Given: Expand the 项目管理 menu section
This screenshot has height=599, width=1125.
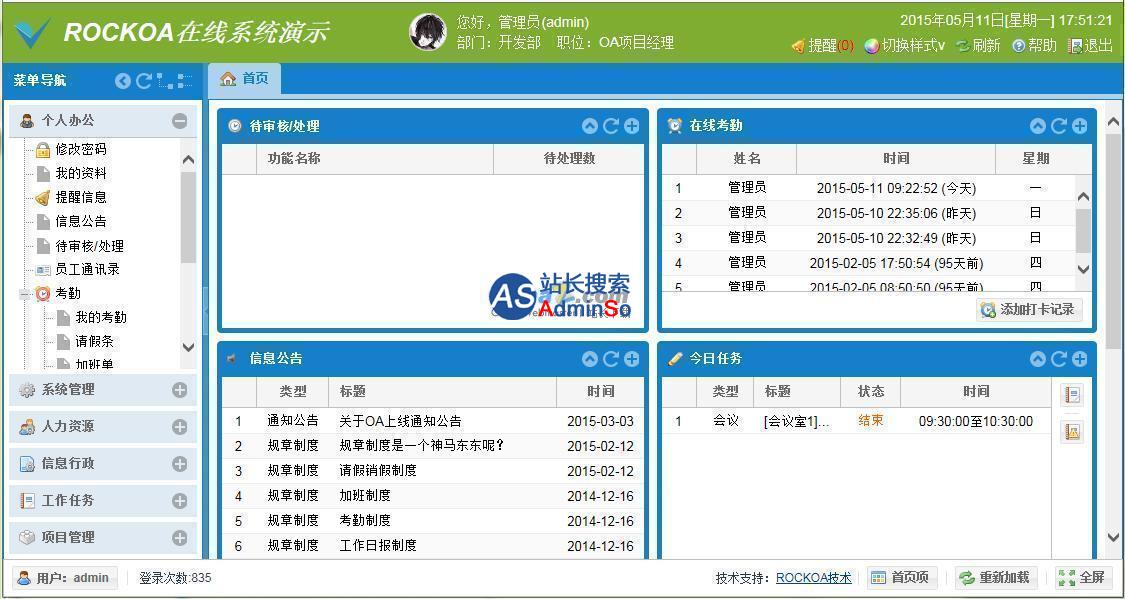Looking at the screenshot, I should tap(179, 537).
